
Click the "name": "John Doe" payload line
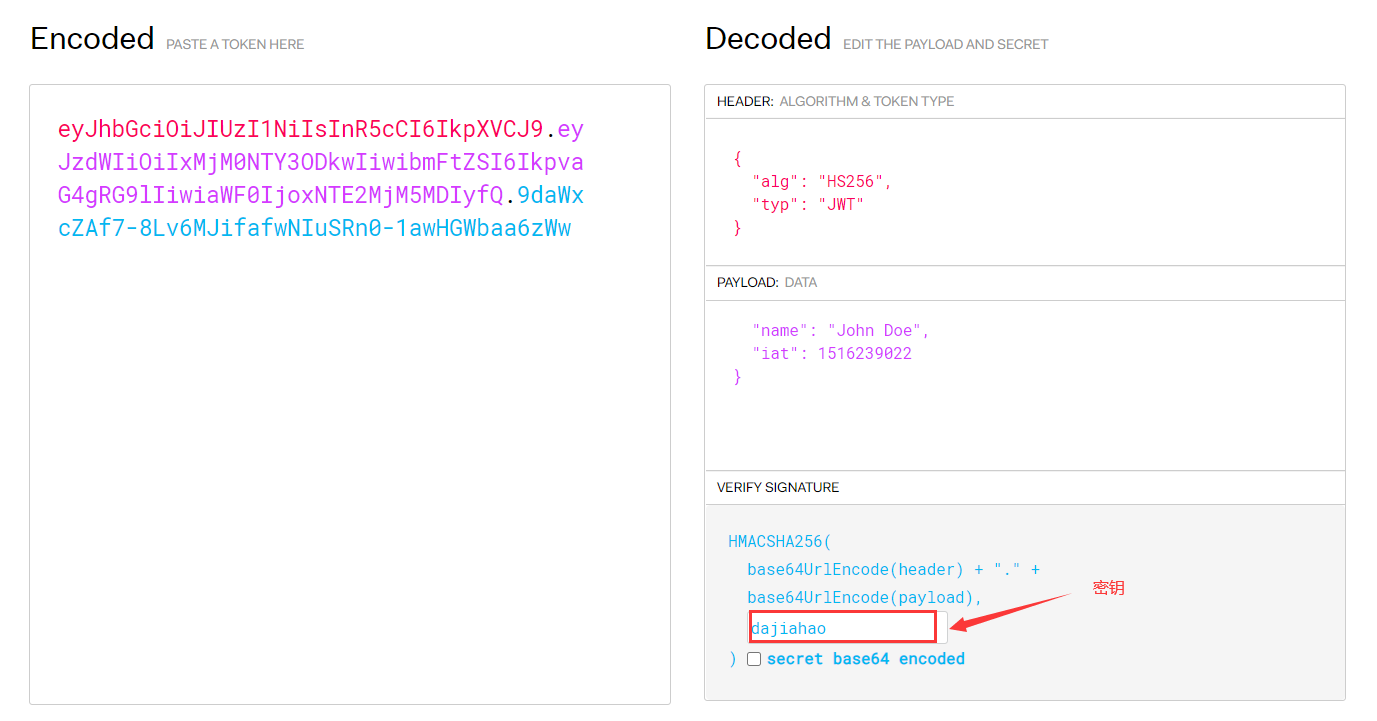pos(841,330)
